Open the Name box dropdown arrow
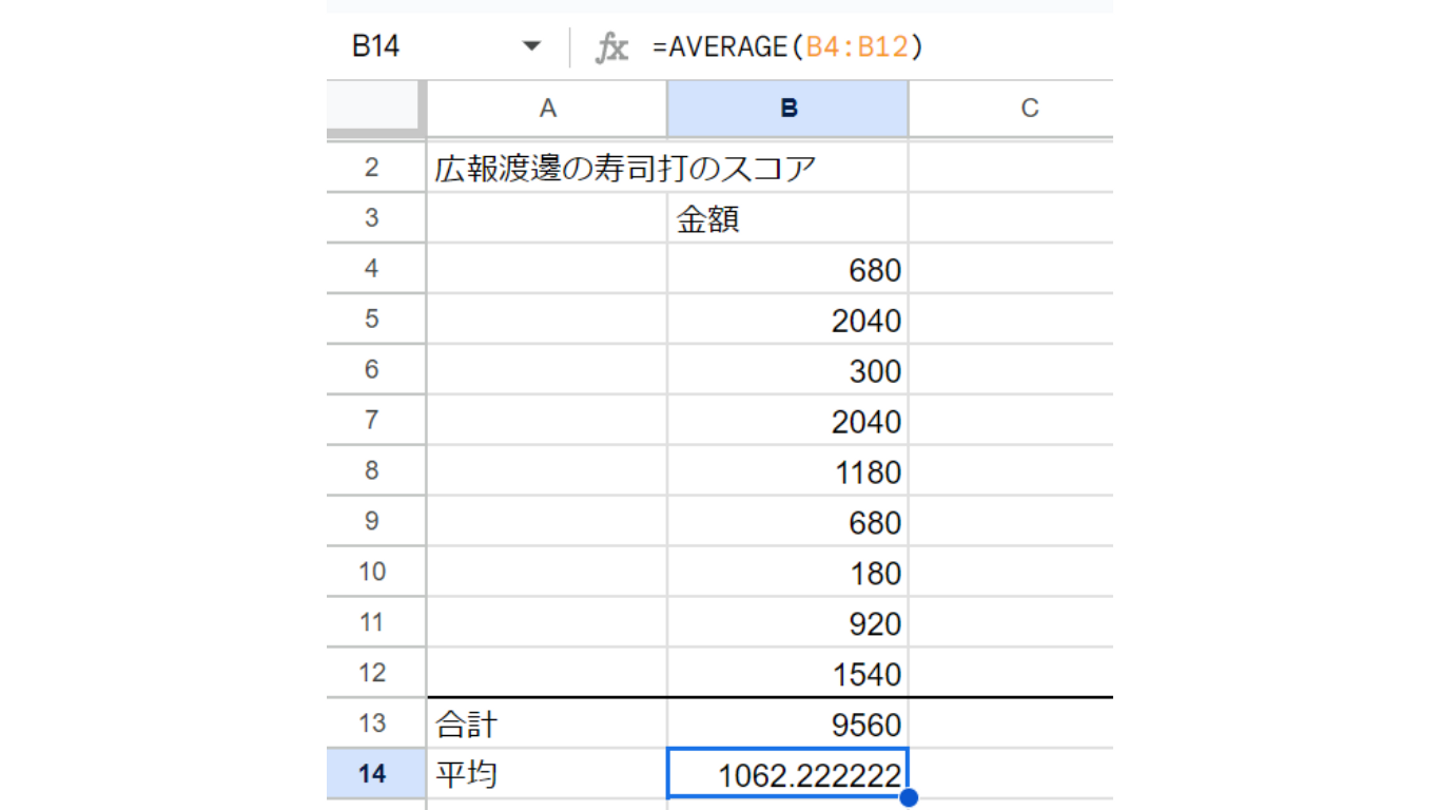 tap(532, 47)
